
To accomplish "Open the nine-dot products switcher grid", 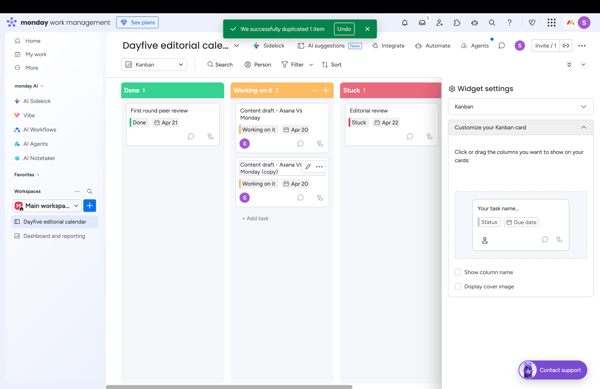I will coord(551,23).
